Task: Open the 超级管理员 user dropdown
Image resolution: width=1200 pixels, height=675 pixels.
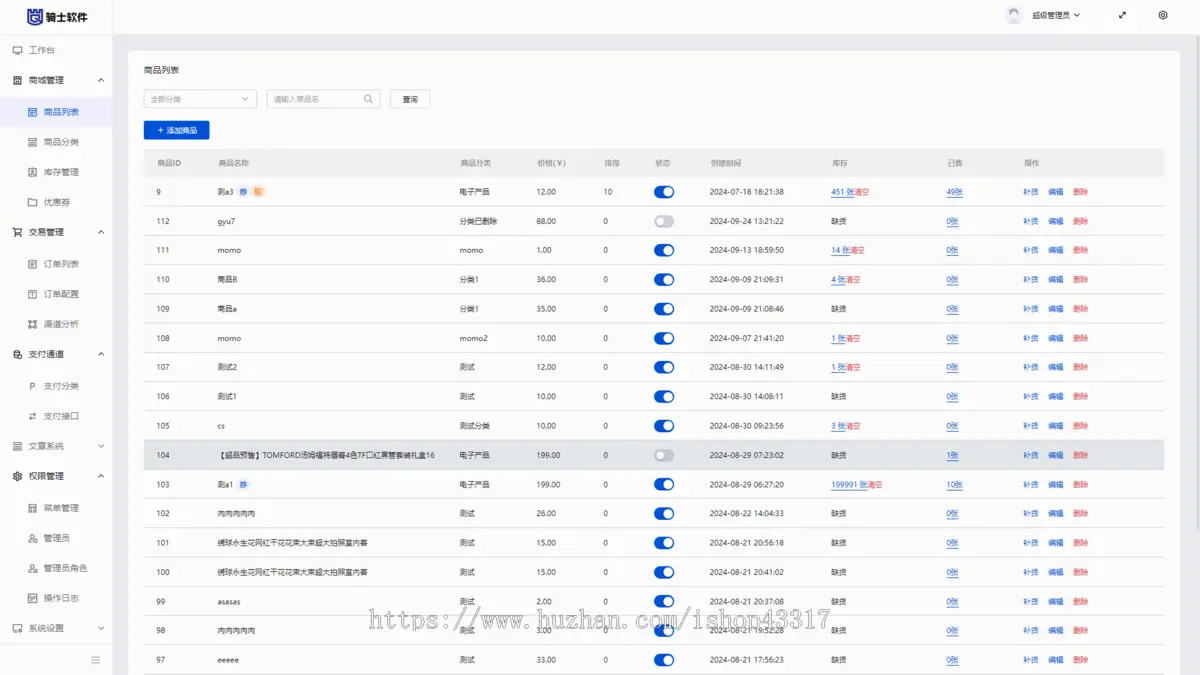Action: (x=1055, y=16)
